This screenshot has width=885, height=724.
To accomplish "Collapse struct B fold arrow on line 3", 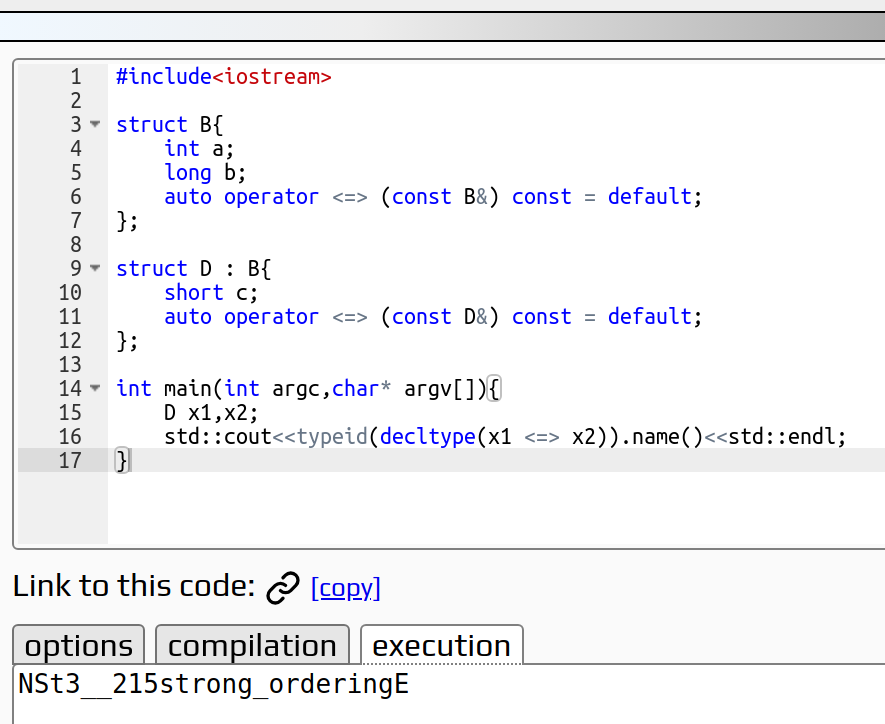I will pyautogui.click(x=95, y=124).
